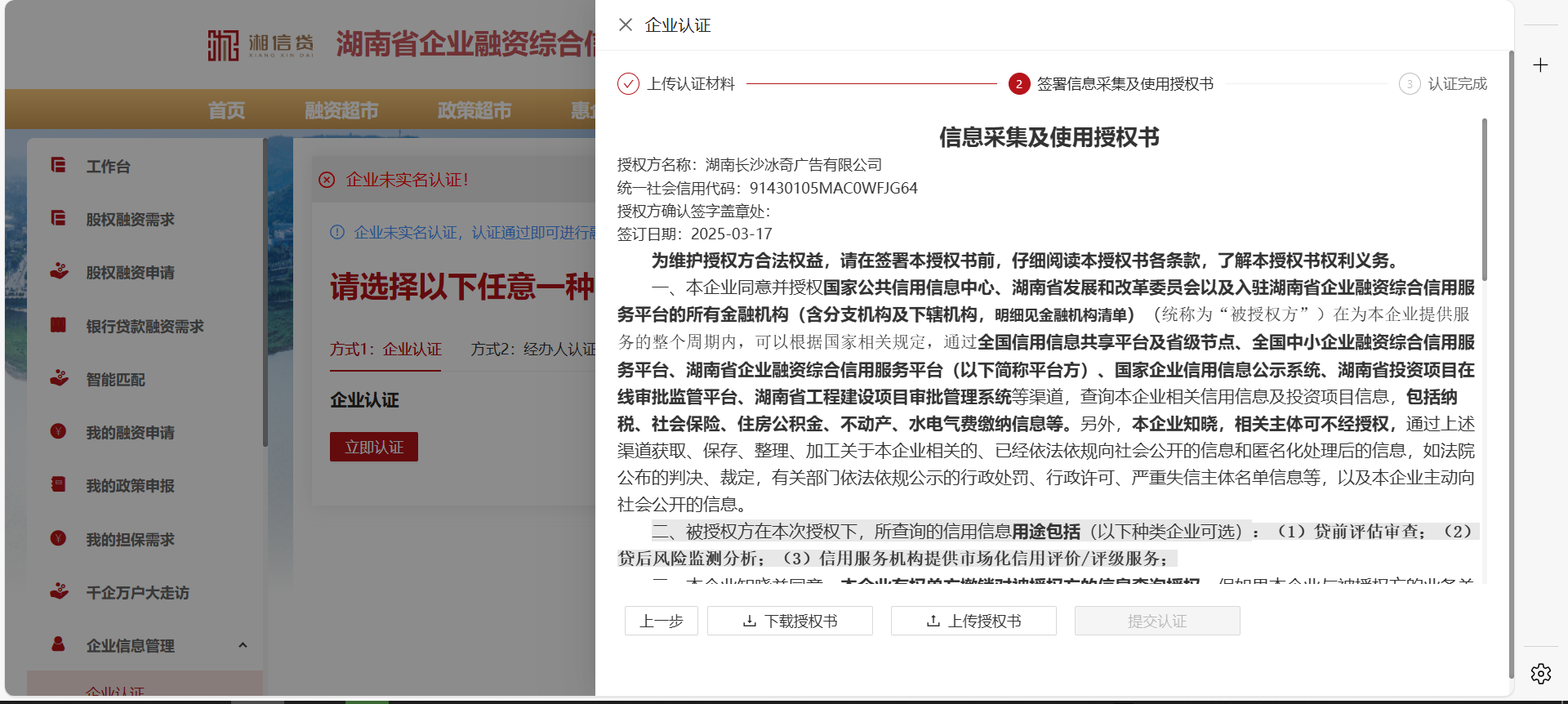Click the 上传授权书 button

click(x=973, y=621)
